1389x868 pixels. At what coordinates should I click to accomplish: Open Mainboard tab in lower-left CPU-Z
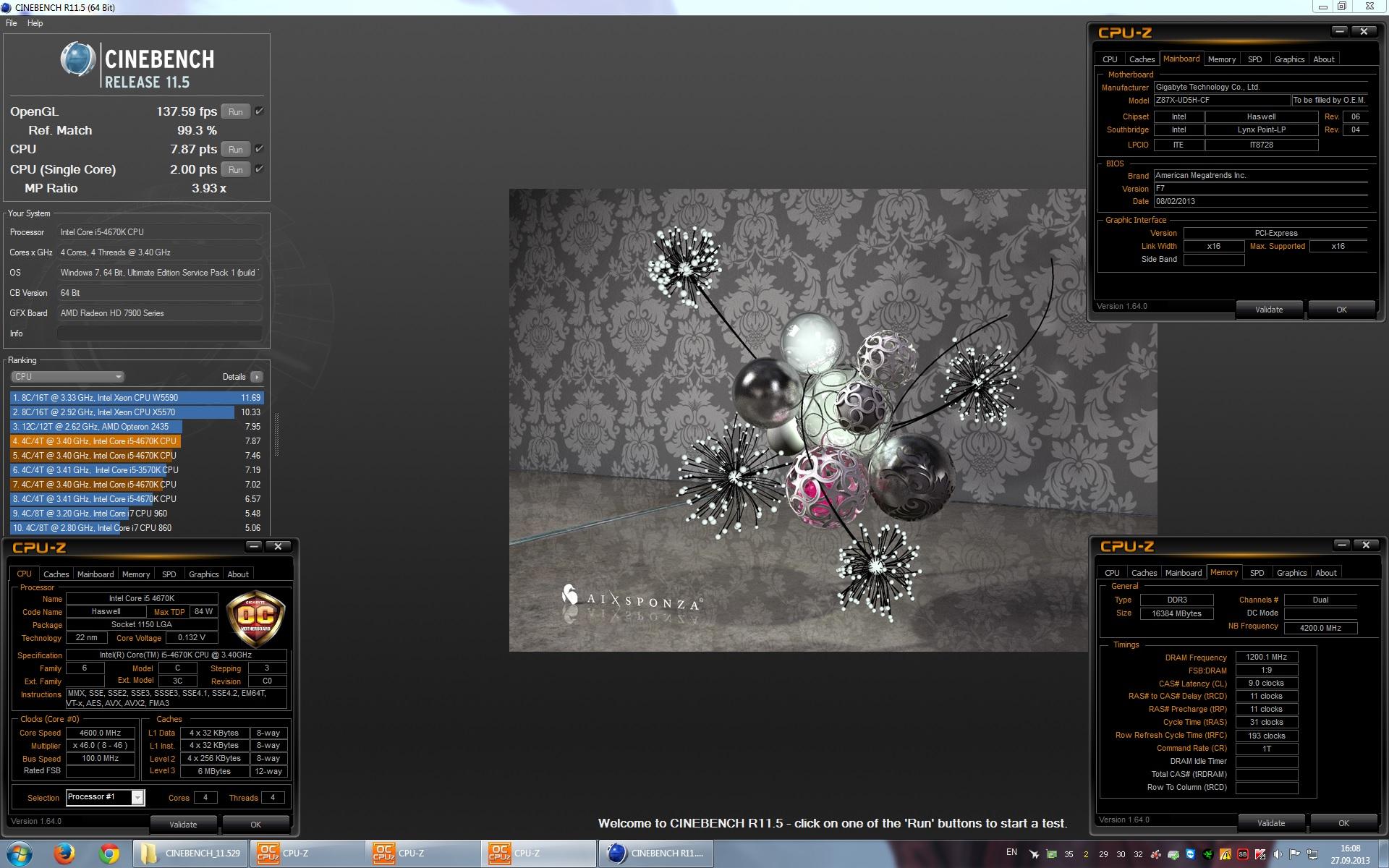pyautogui.click(x=95, y=574)
